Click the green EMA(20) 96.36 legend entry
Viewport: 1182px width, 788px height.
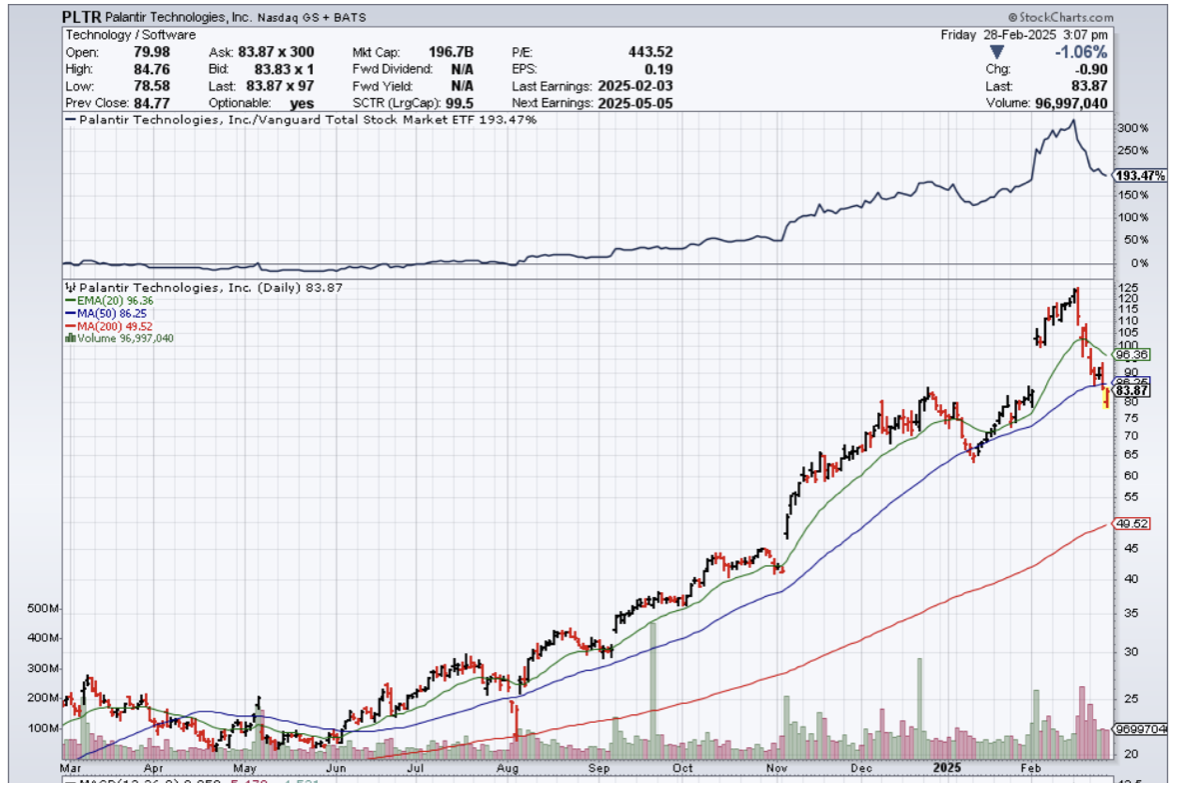[x=109, y=301]
